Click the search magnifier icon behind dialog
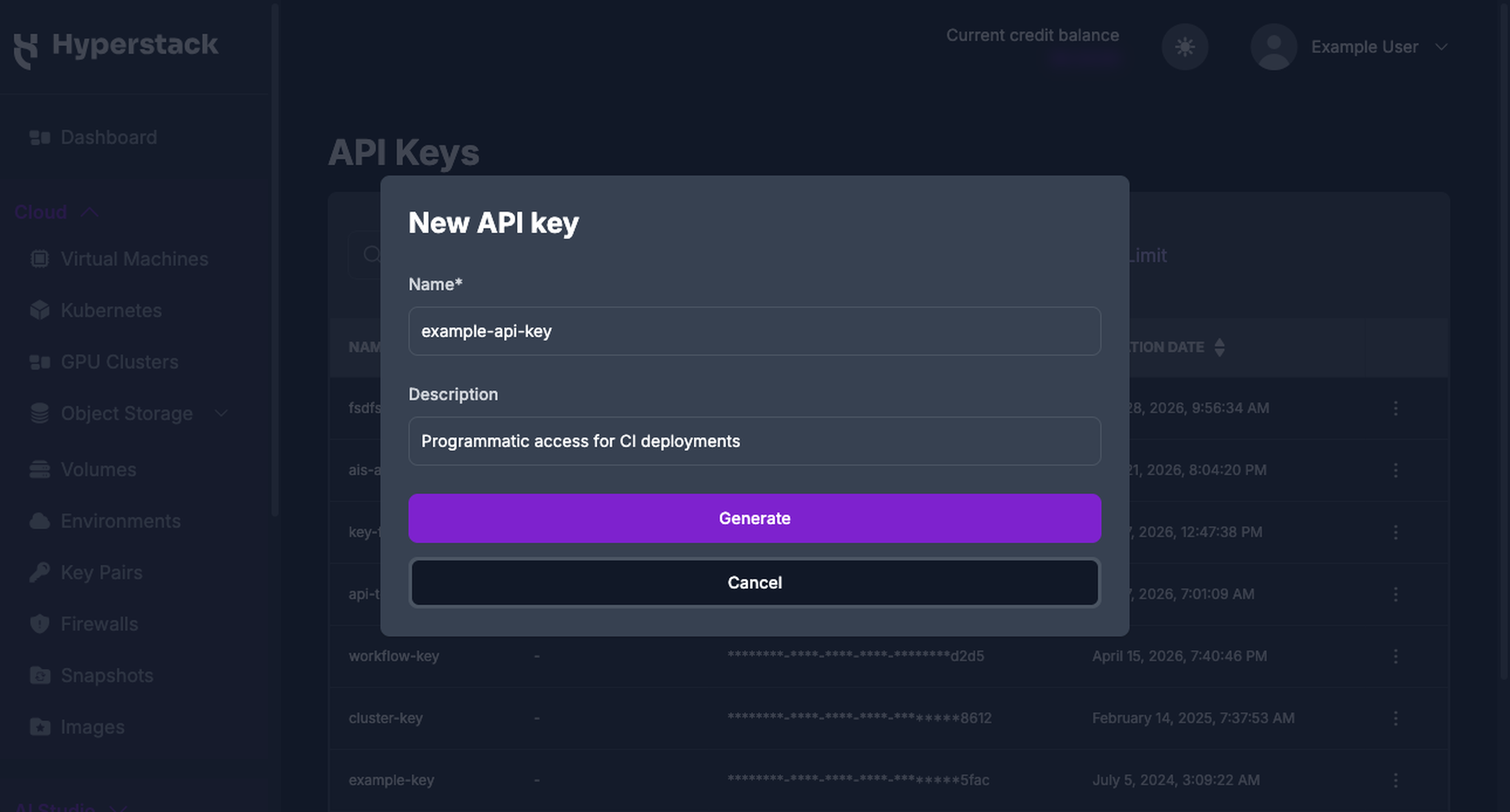1510x812 pixels. click(372, 254)
